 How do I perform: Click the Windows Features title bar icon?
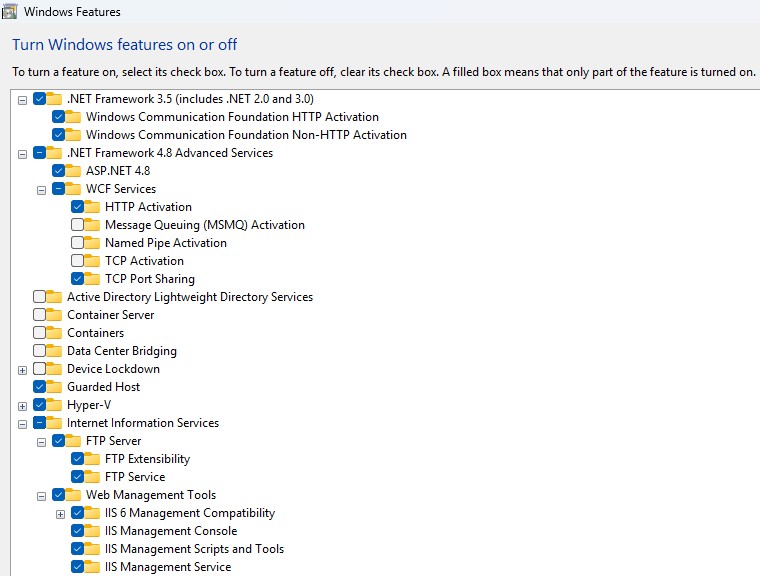tap(10, 12)
